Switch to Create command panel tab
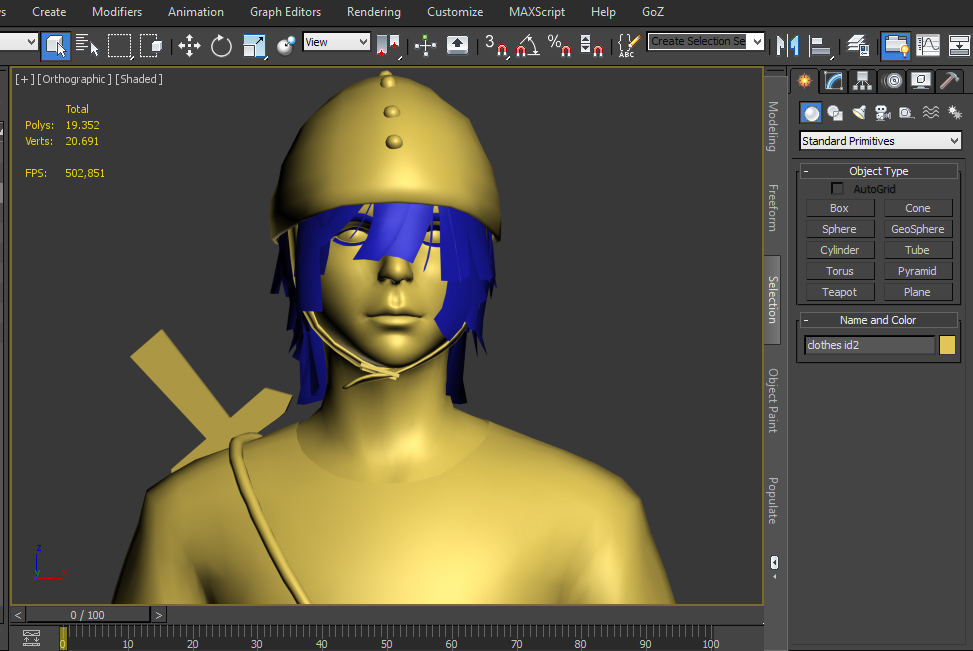Screen dimensions: 973x651 [x=805, y=81]
